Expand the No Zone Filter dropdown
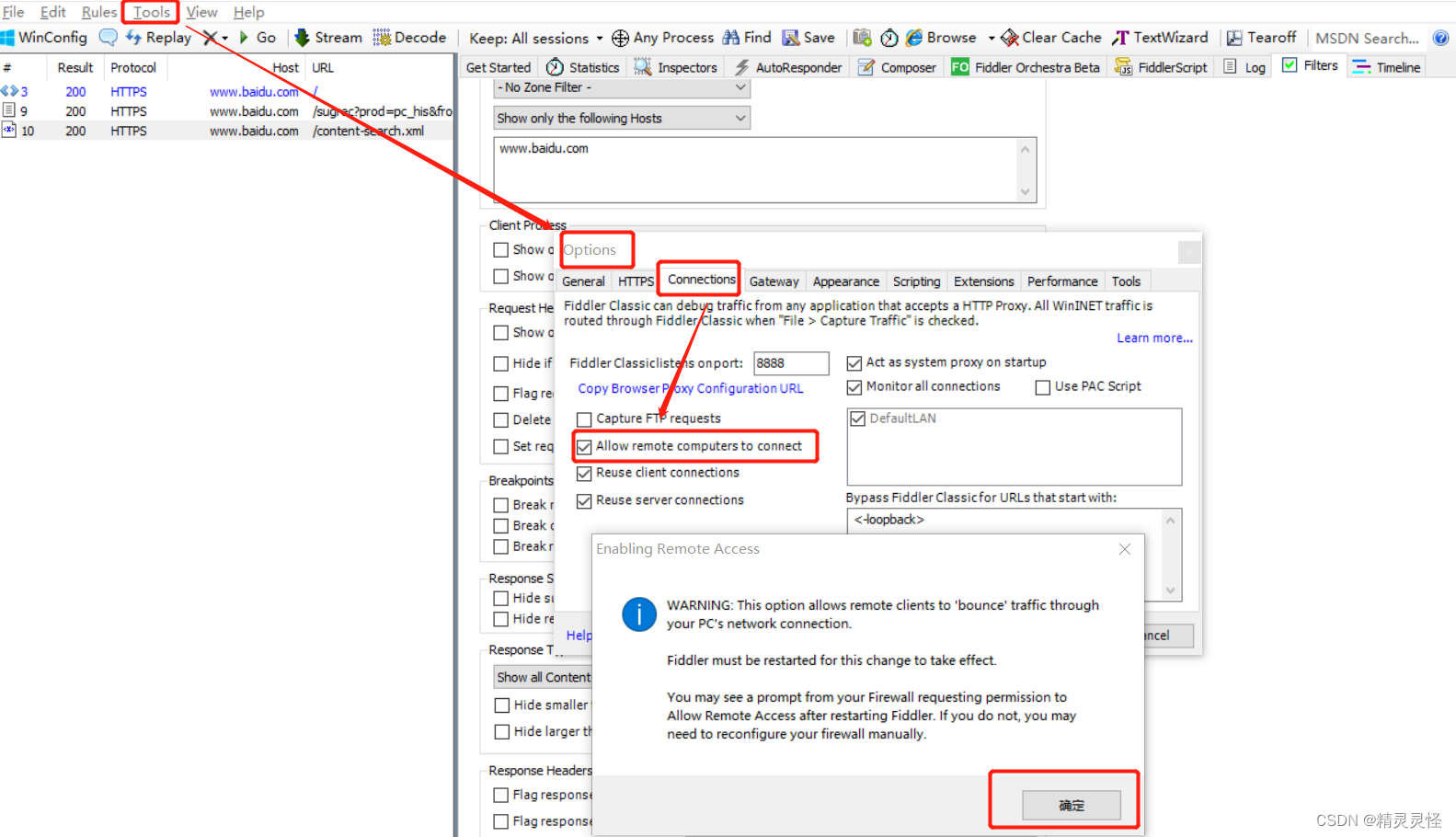Image resolution: width=1456 pixels, height=837 pixels. [622, 87]
